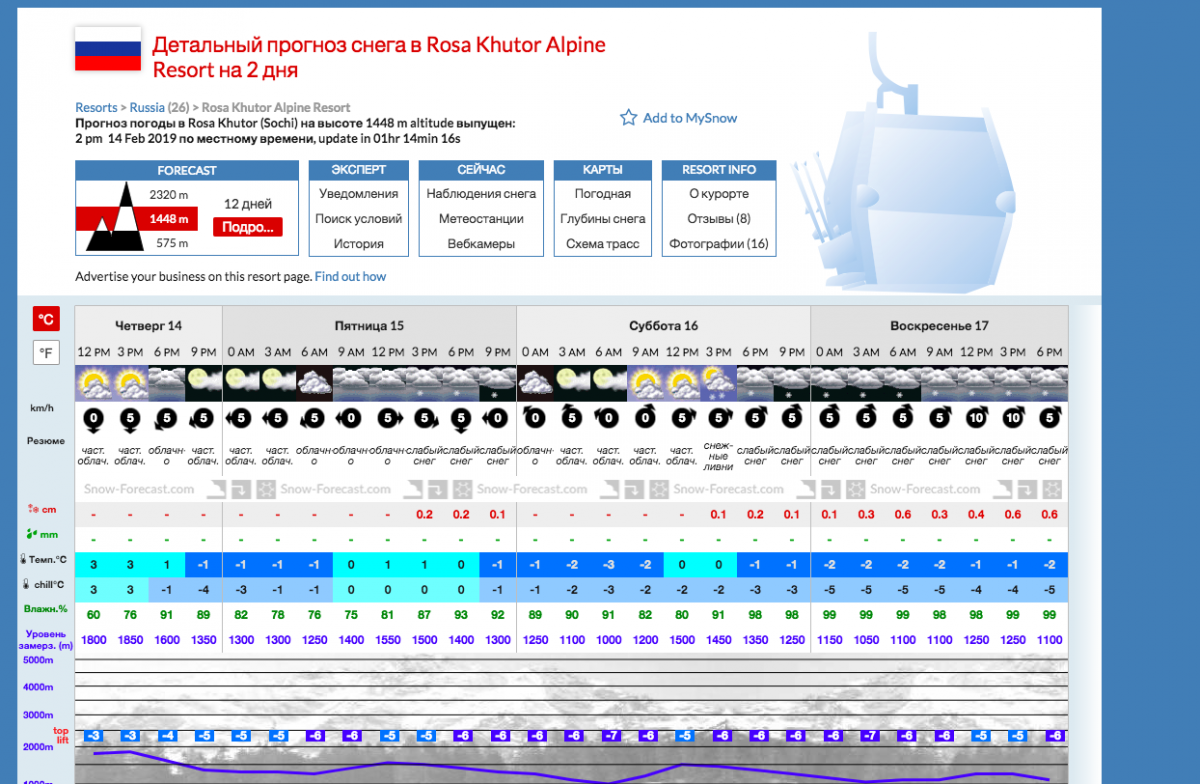Image resolution: width=1200 pixels, height=784 pixels.
Task: Click Friday 0 AM wind direction icon
Action: (x=240, y=419)
